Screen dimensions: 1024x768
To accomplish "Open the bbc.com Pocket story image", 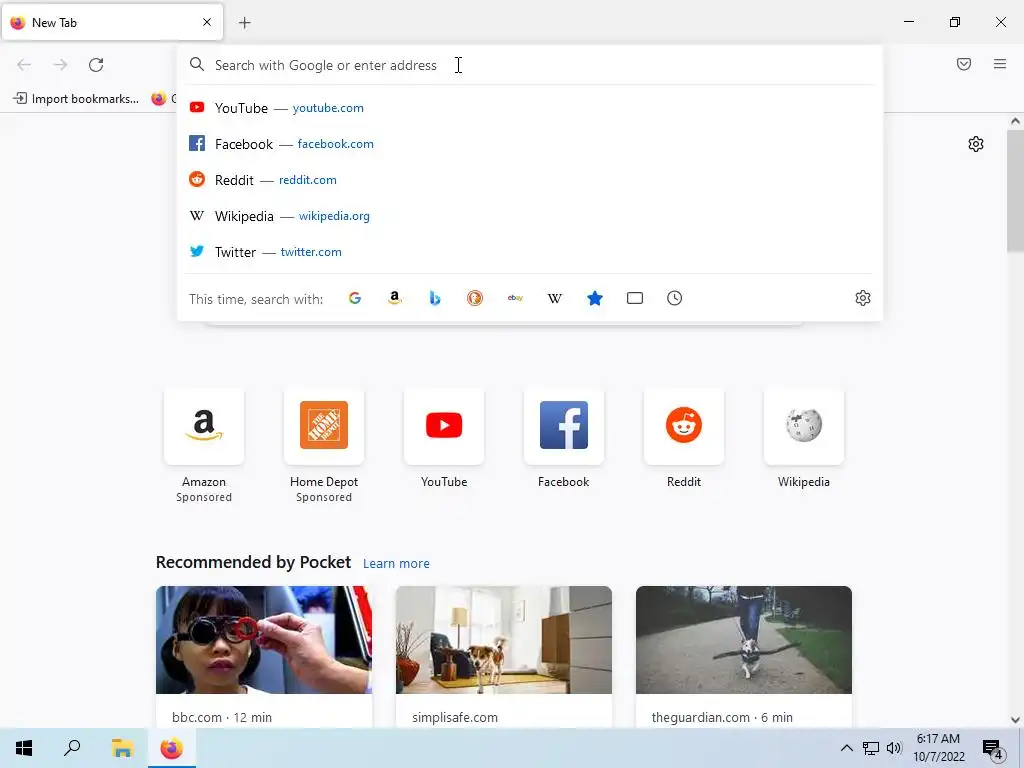I will coord(264,640).
